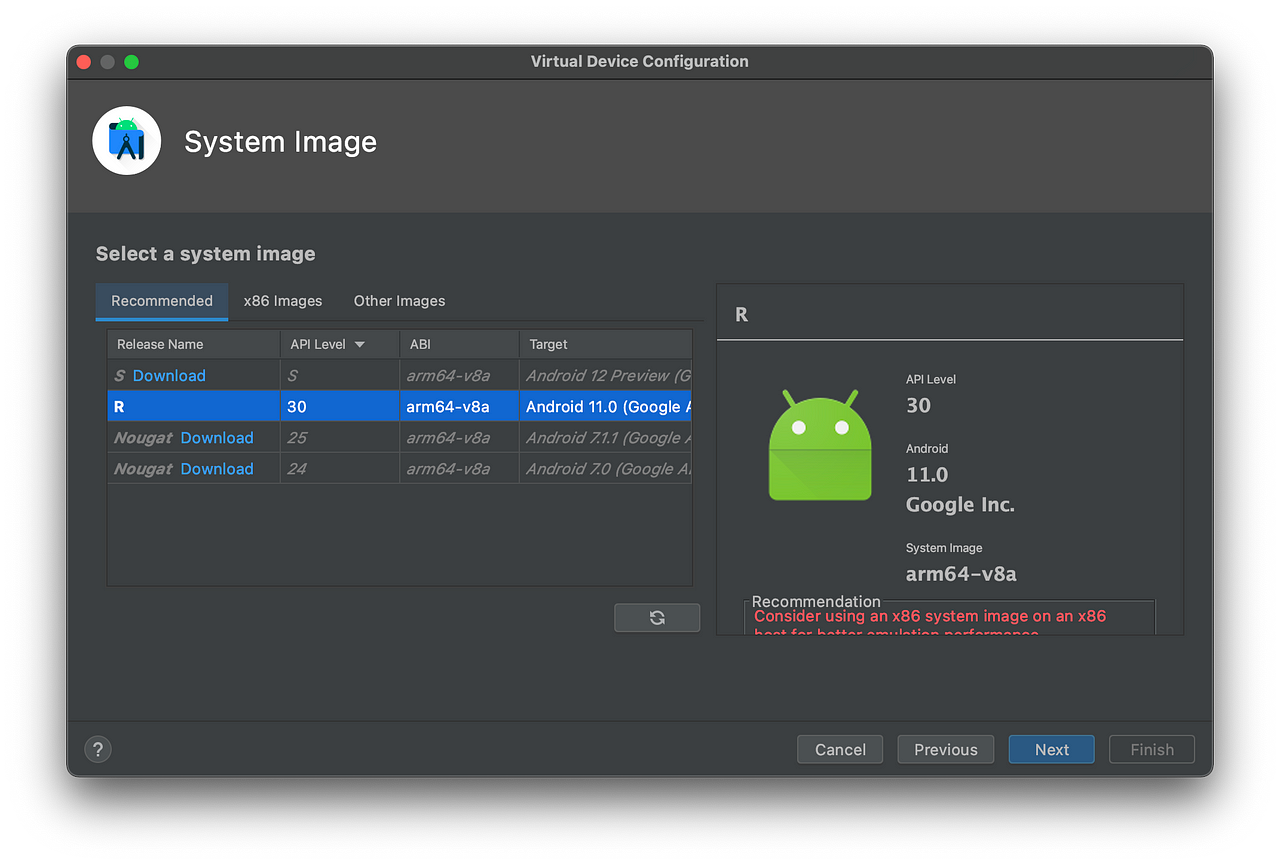Switch to the Recommended tab

click(162, 301)
